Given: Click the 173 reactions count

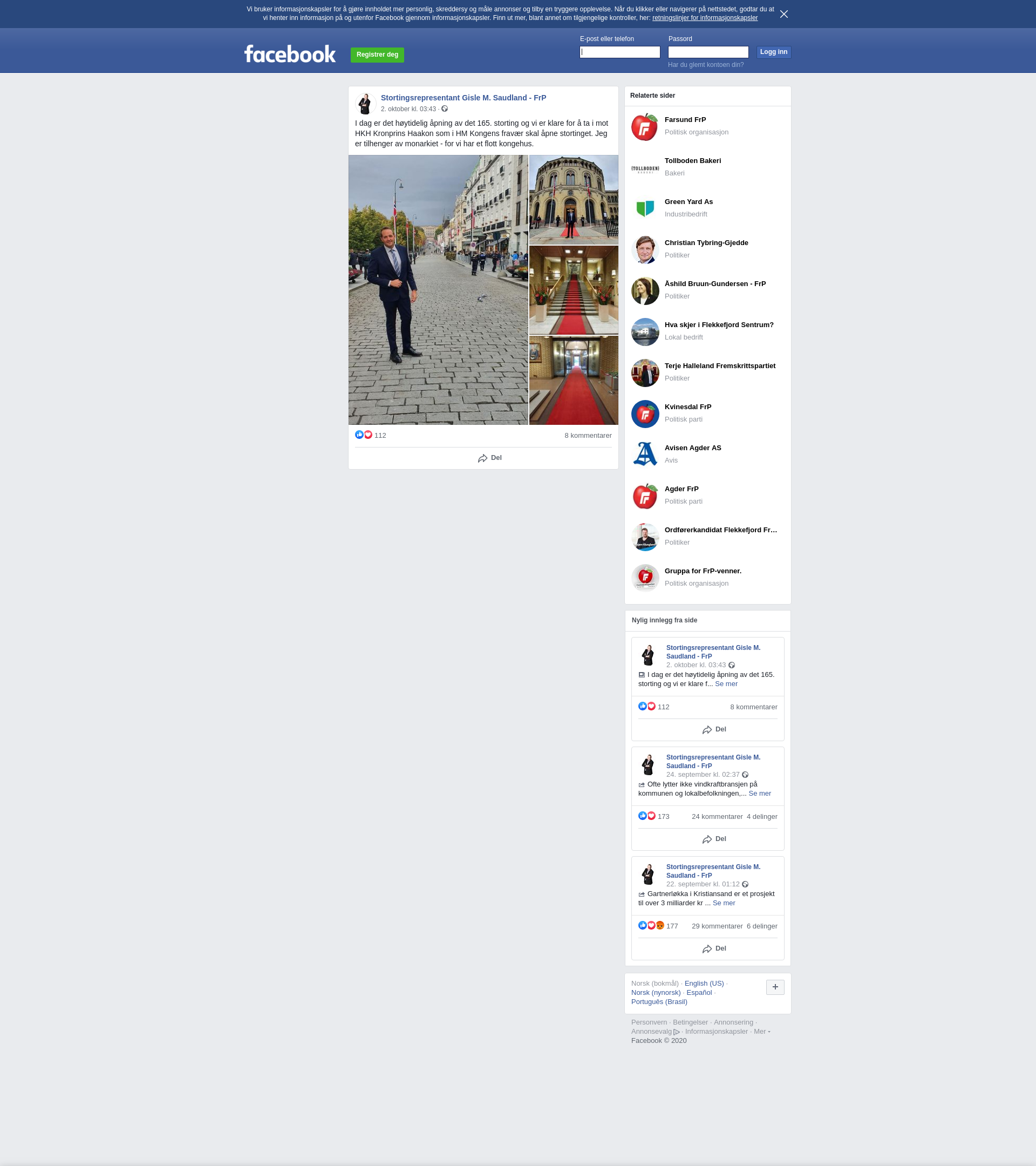Looking at the screenshot, I should (x=663, y=817).
